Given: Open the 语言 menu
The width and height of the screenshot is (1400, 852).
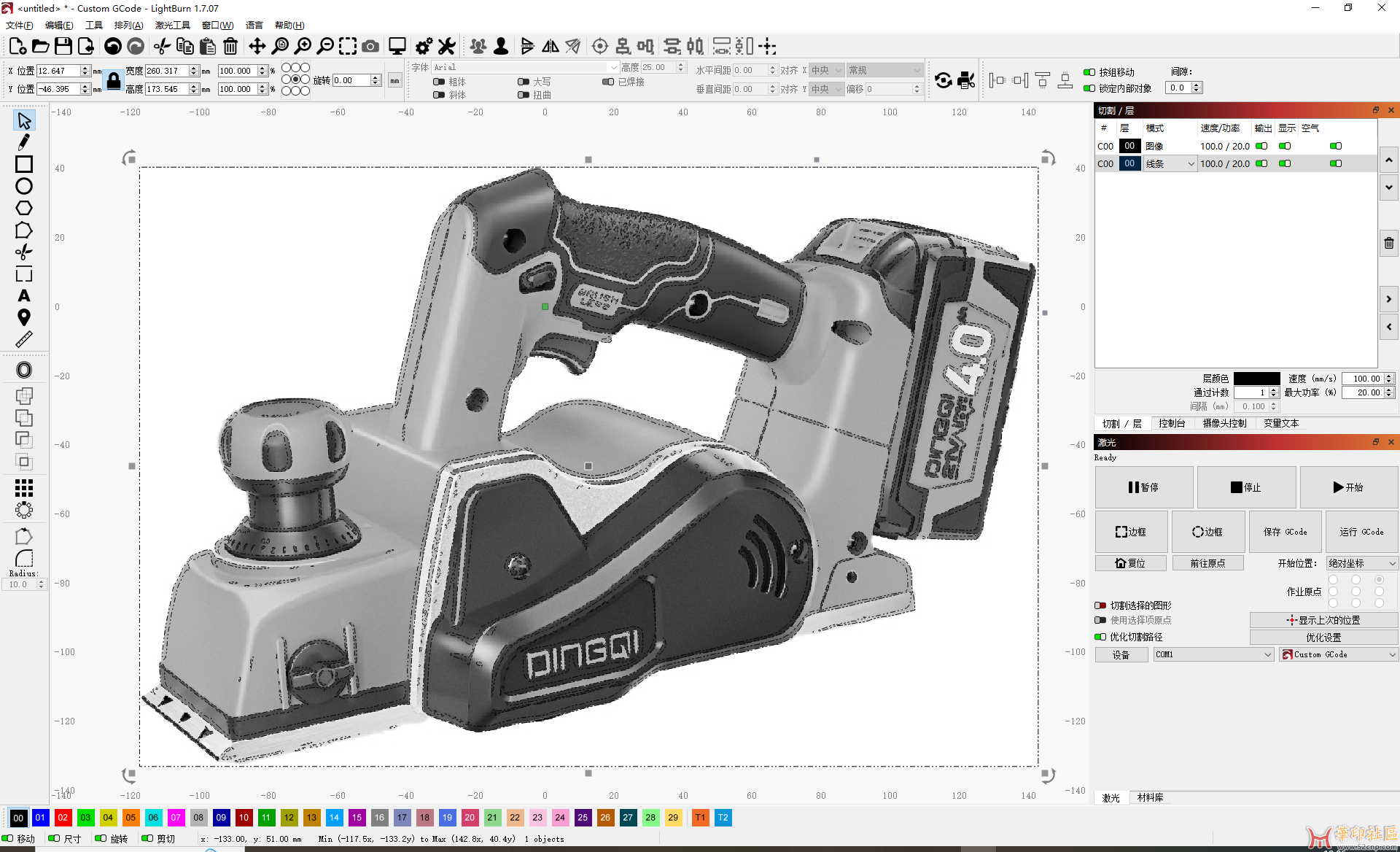Looking at the screenshot, I should (x=254, y=26).
